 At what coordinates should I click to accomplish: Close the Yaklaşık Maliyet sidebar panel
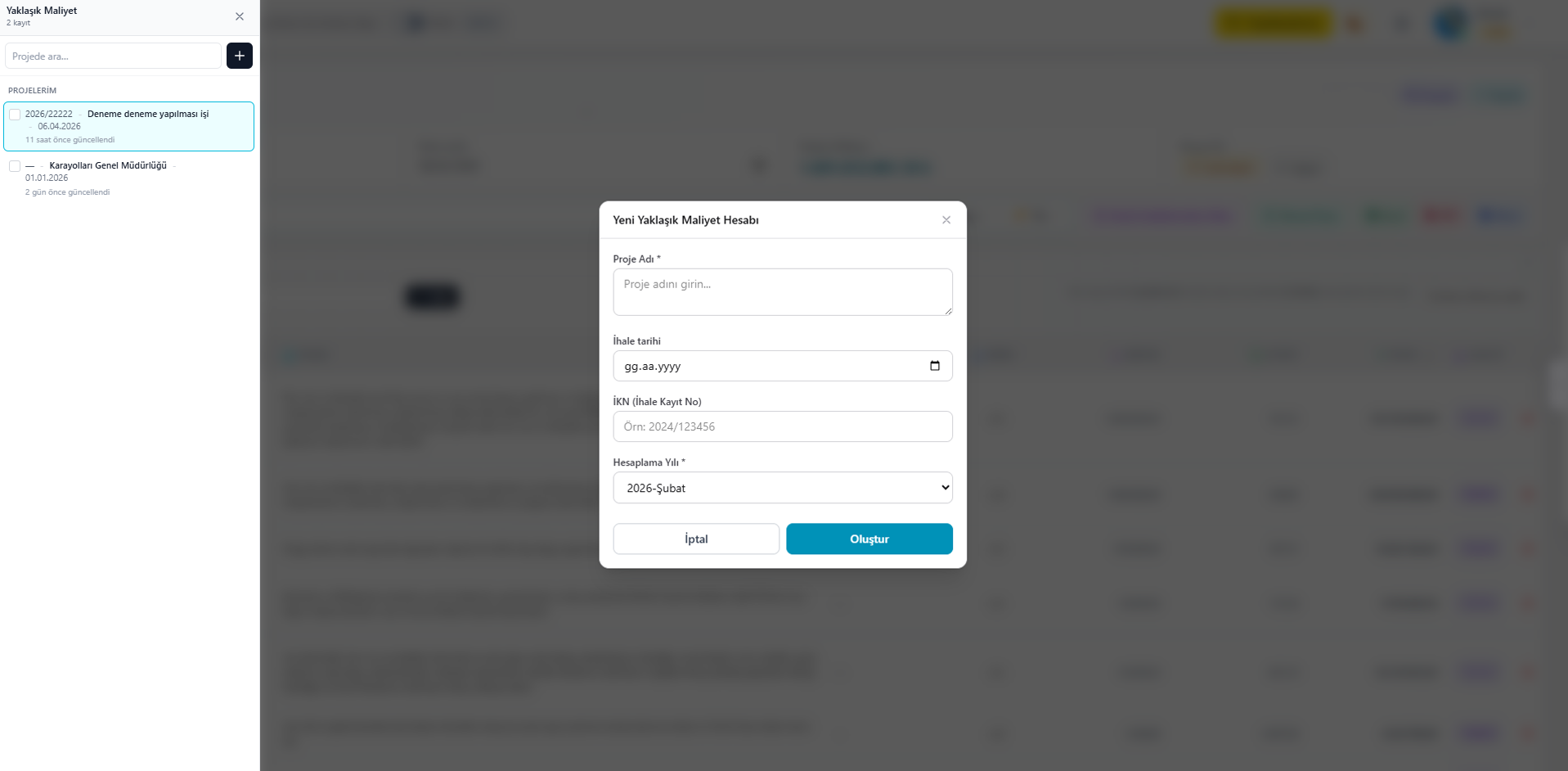point(240,16)
